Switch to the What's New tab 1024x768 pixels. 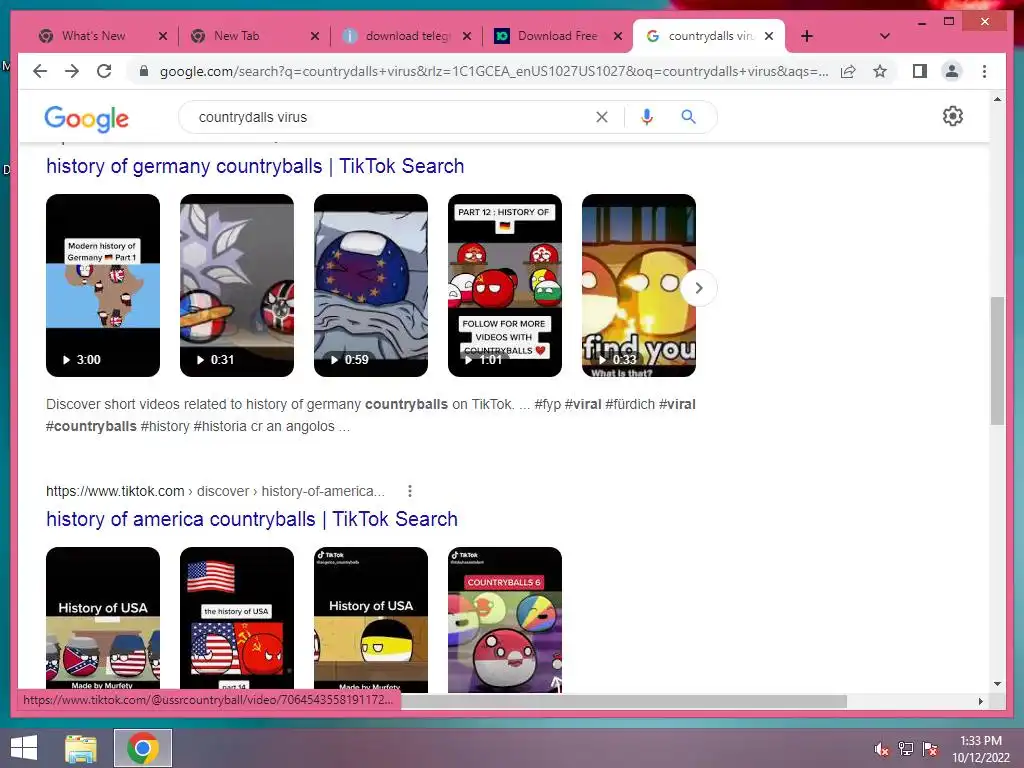[93, 36]
